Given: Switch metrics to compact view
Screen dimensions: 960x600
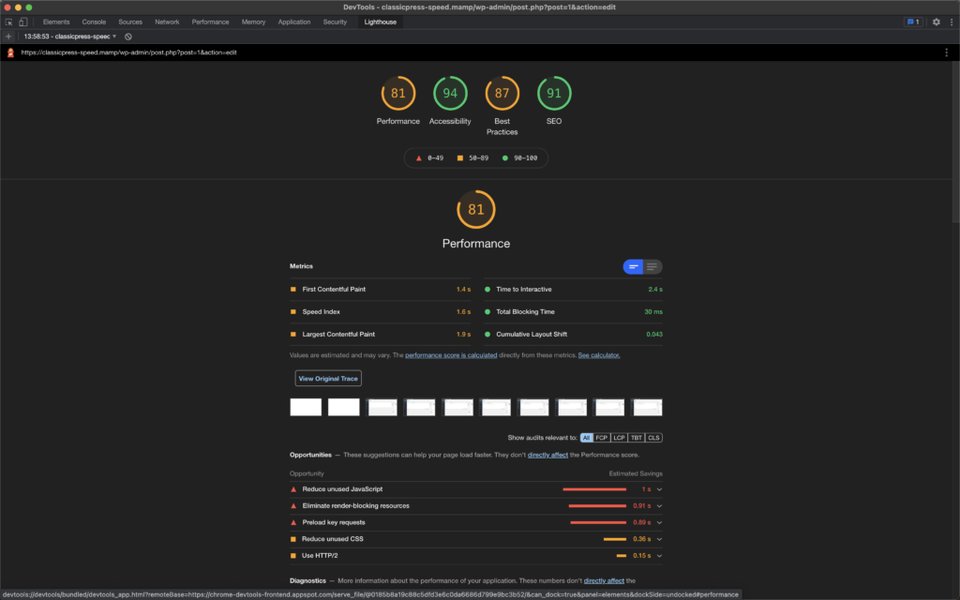Looking at the screenshot, I should tap(633, 267).
